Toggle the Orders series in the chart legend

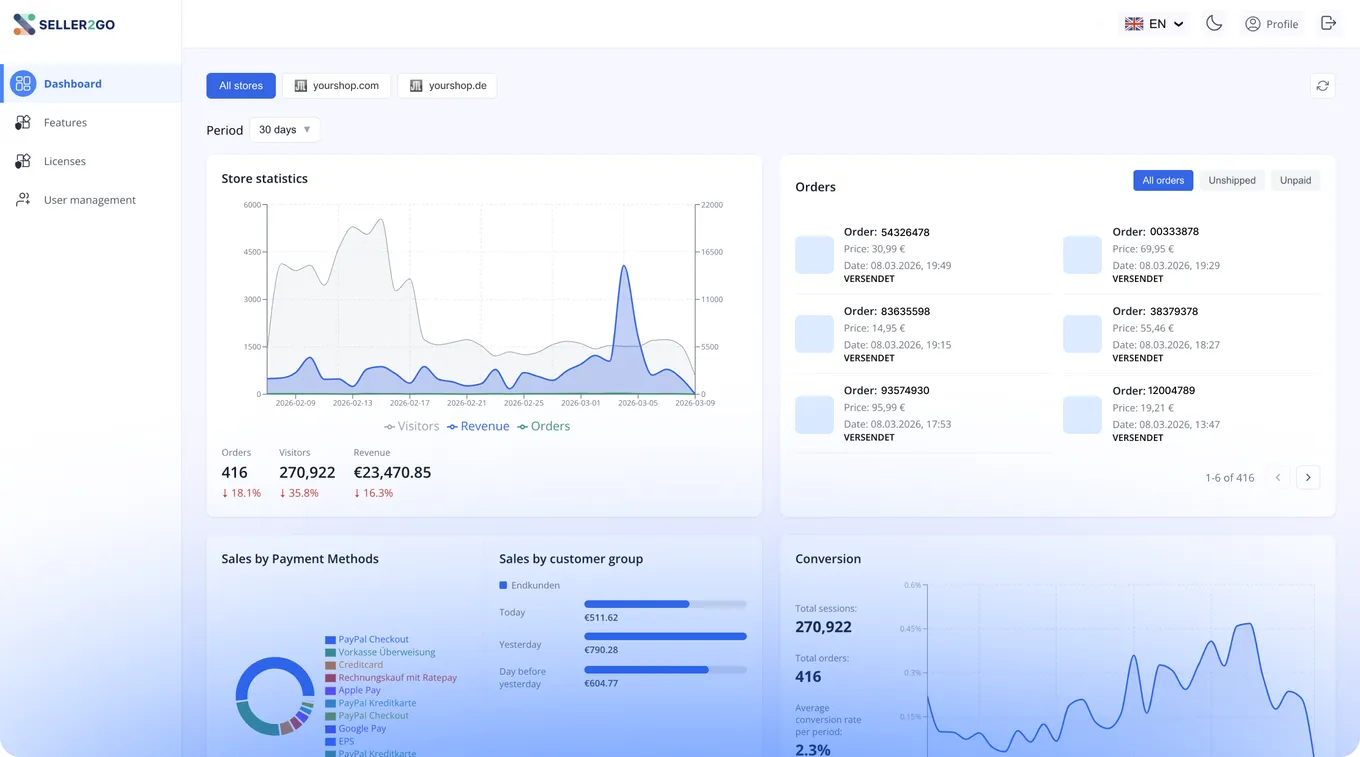coord(544,426)
